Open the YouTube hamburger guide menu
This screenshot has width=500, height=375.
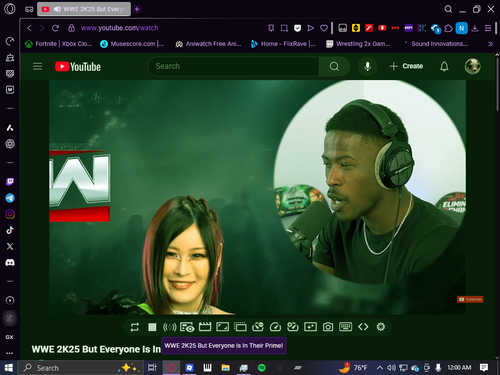tap(37, 66)
